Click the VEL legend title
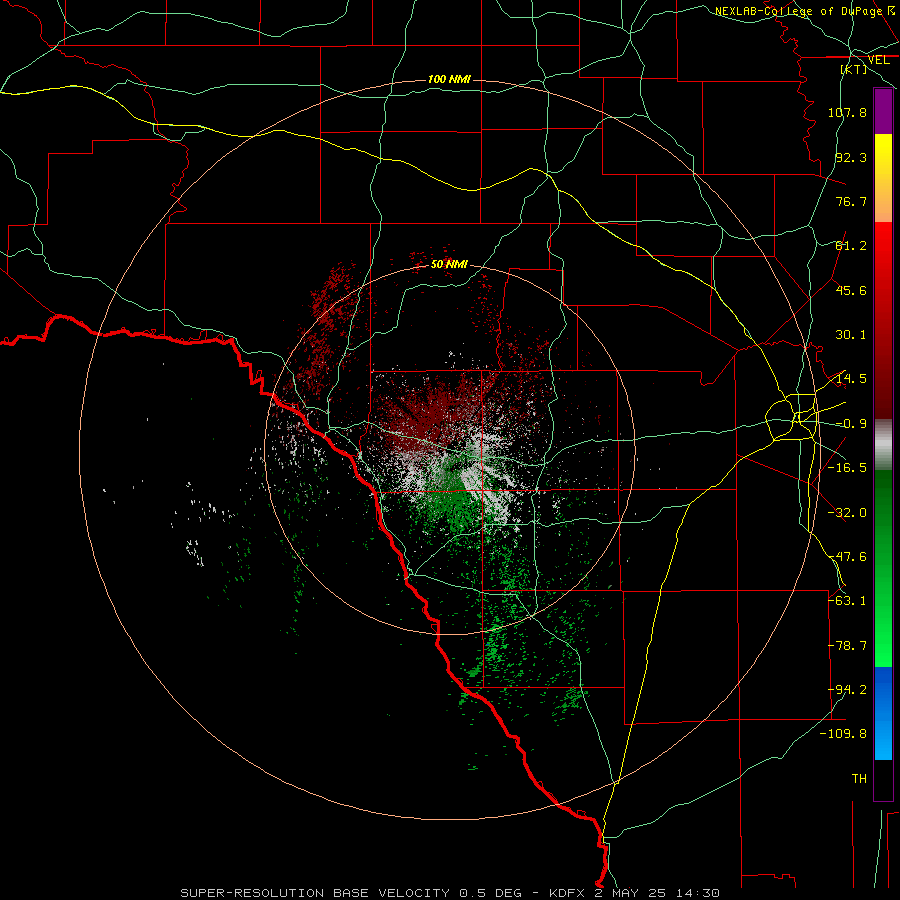The width and height of the screenshot is (900, 900). (x=878, y=60)
